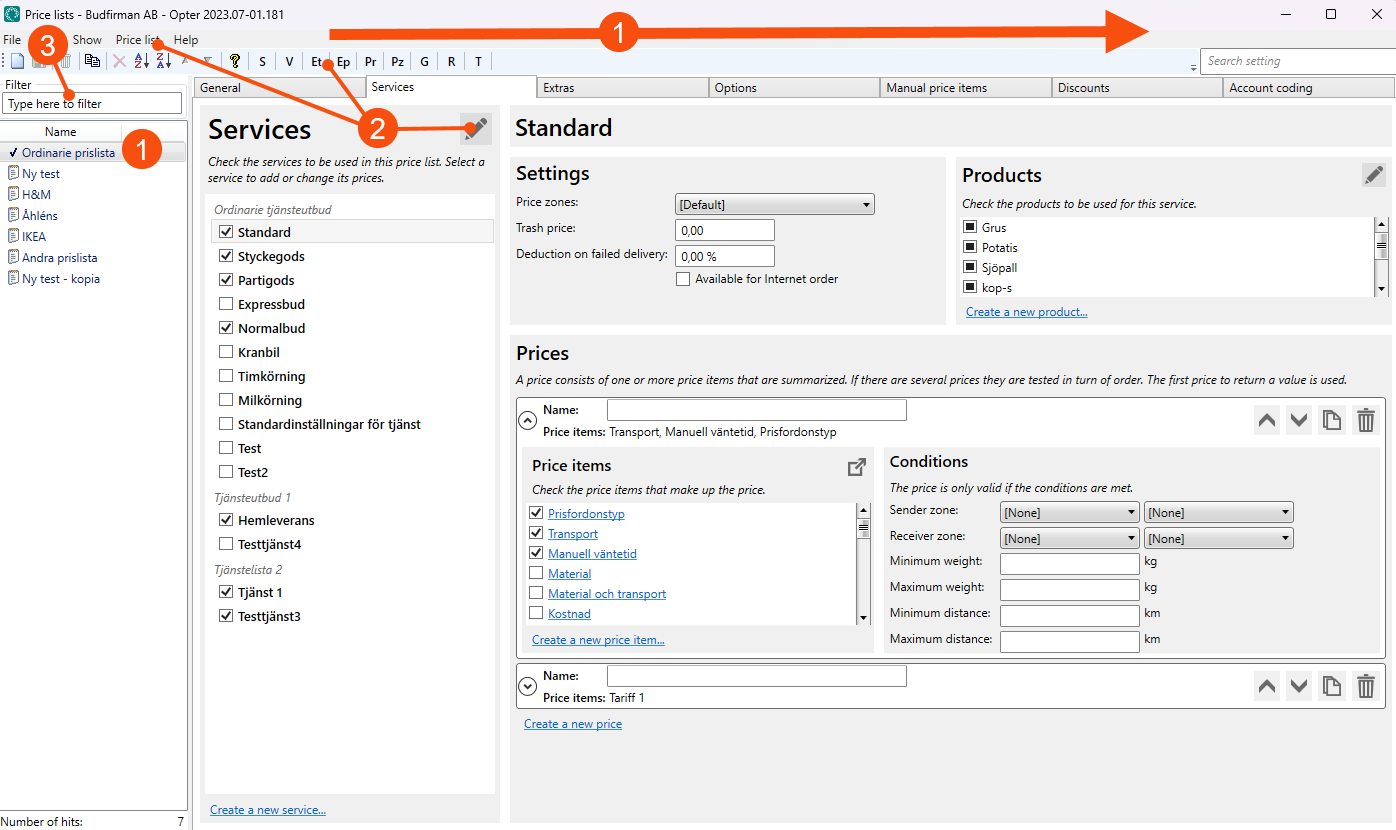Edit products using the Products pencil icon
1396x830 pixels.
[x=1374, y=174]
